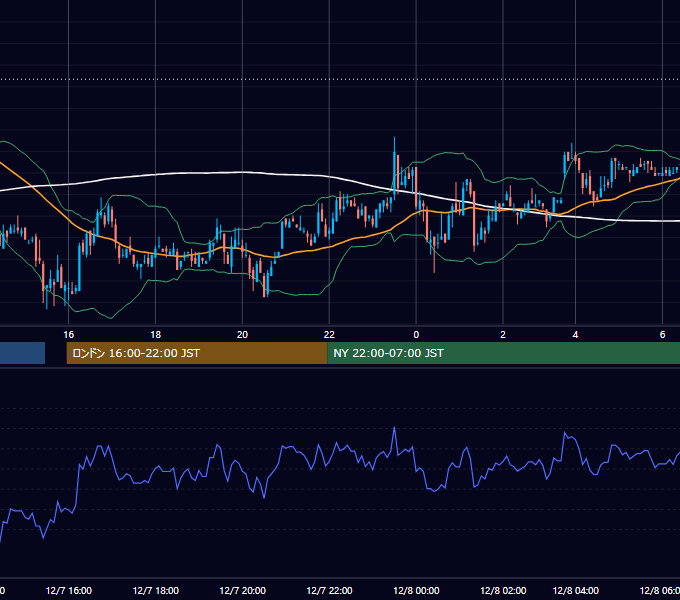Screen dimensions: 680x600
Task: Click the 12/7 16:00 date label
Action: coord(69,590)
